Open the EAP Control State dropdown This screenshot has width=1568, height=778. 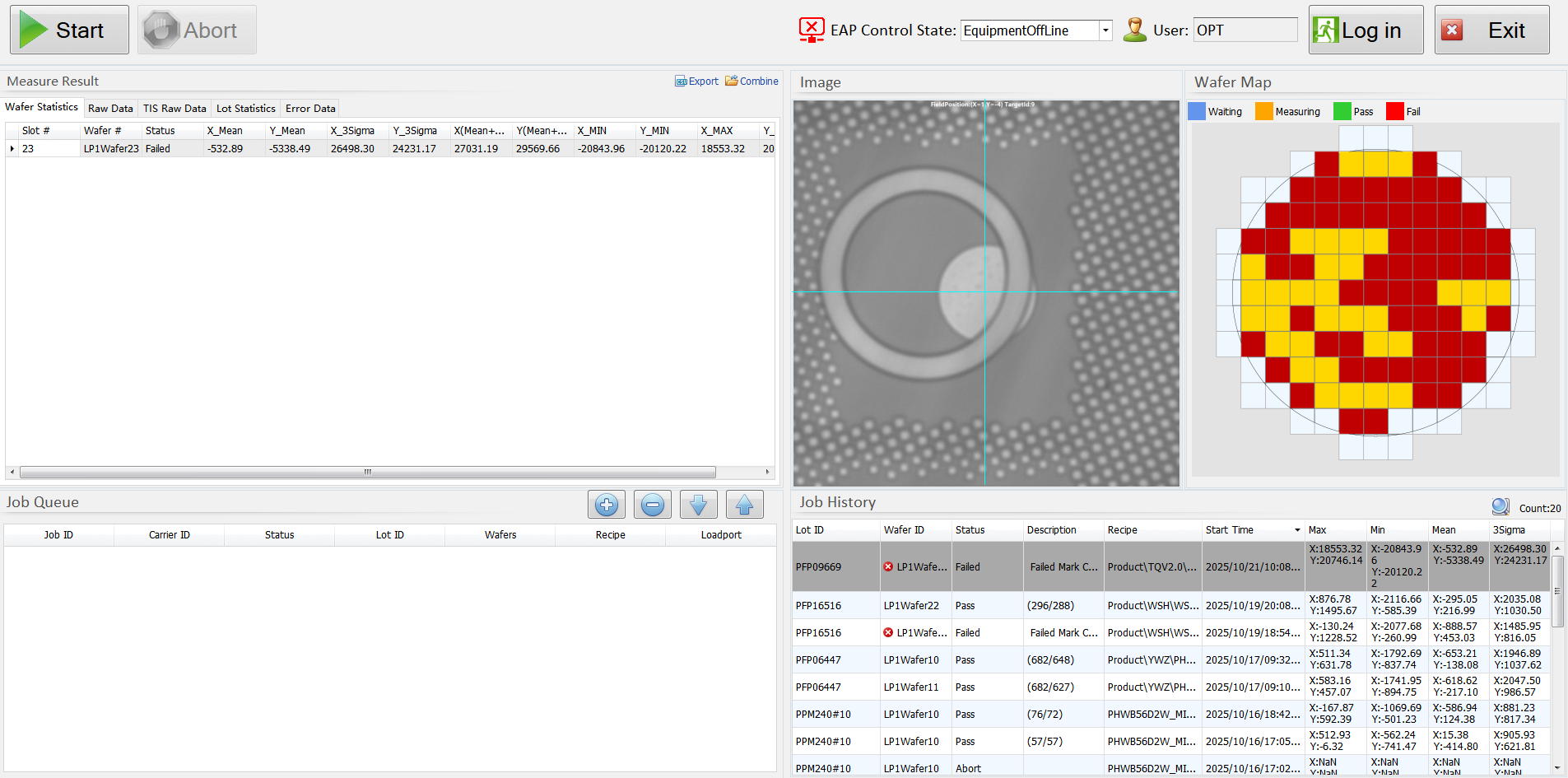click(1105, 30)
